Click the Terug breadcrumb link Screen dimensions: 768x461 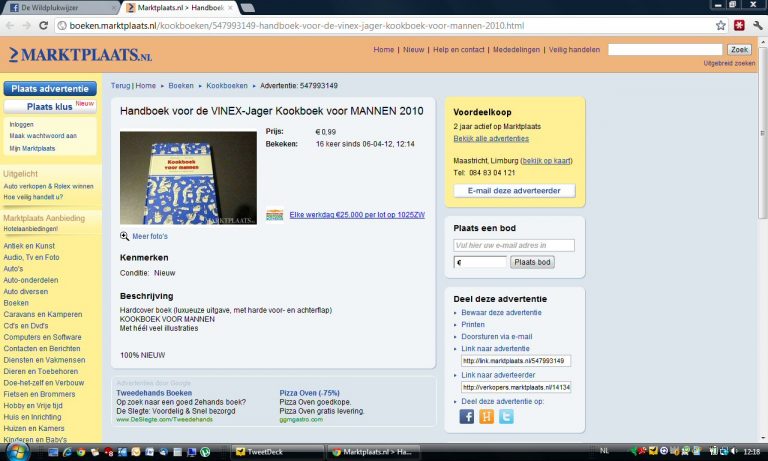(120, 85)
